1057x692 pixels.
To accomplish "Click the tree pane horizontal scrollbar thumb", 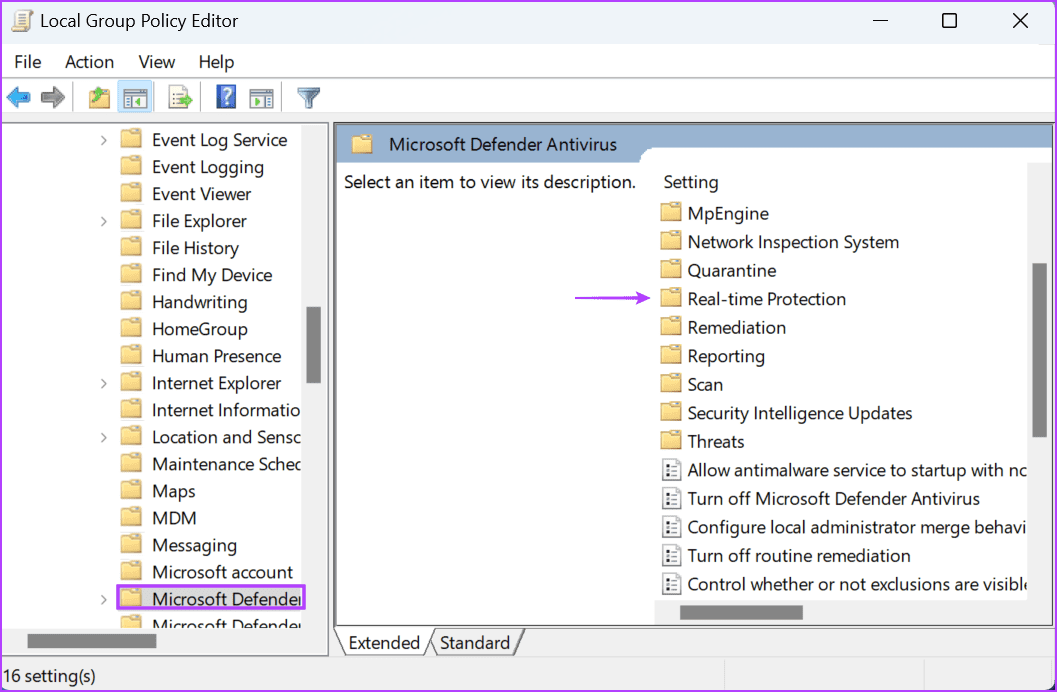I will [92, 641].
